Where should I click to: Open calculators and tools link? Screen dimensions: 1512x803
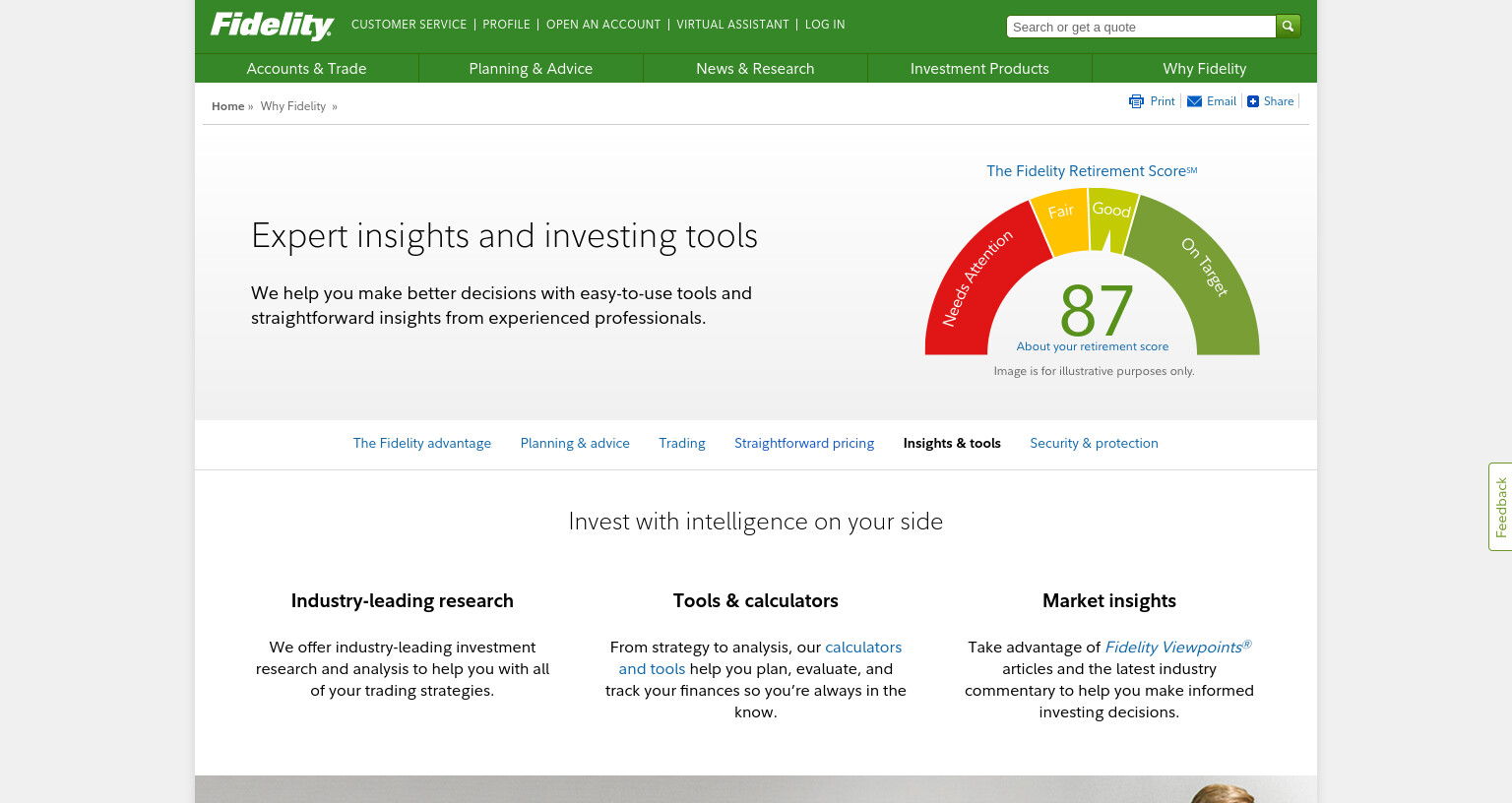760,658
